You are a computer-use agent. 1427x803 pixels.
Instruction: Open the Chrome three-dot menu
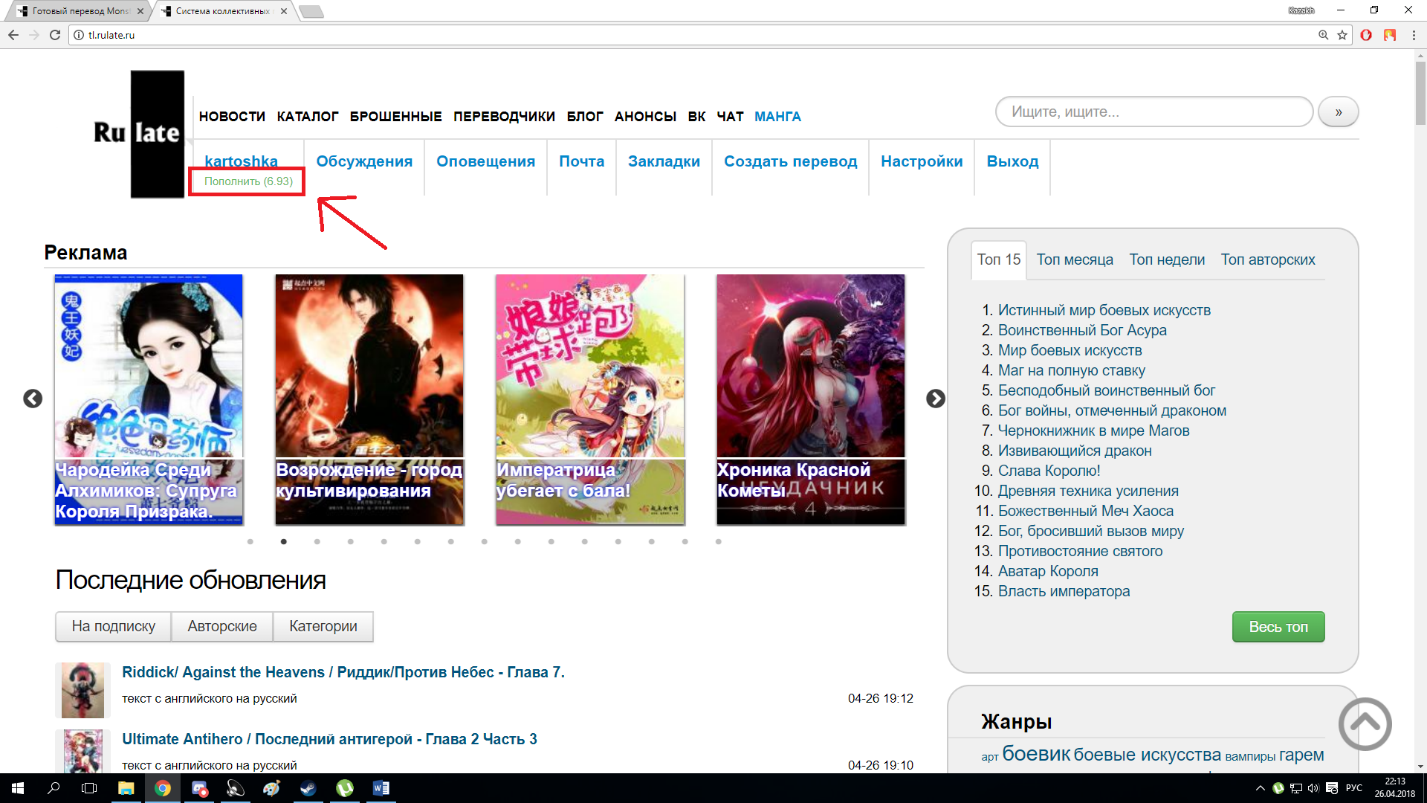click(x=1413, y=35)
